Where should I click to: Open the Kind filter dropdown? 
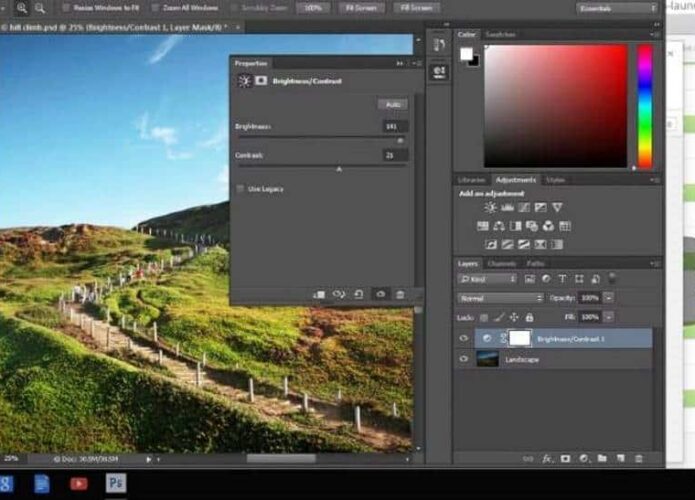point(487,279)
